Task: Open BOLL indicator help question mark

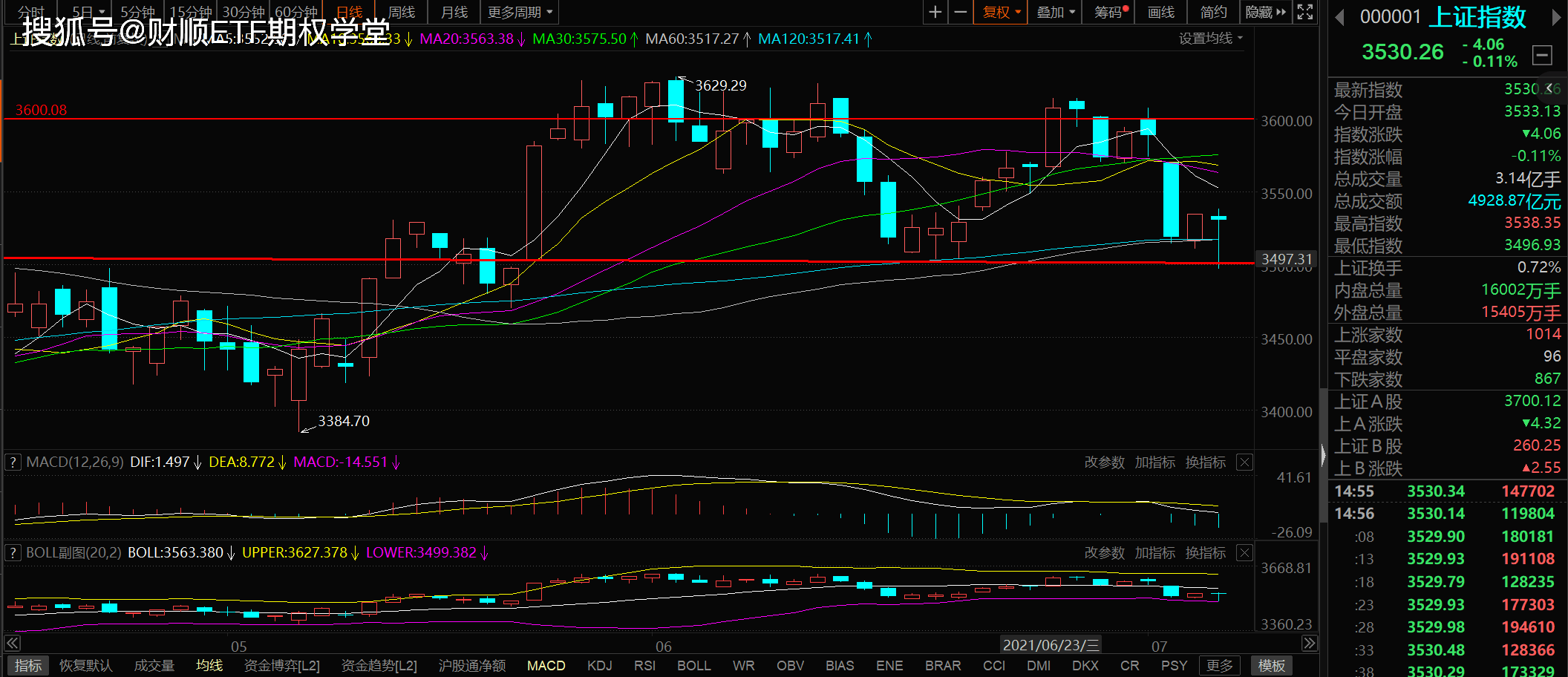Action: [x=13, y=553]
